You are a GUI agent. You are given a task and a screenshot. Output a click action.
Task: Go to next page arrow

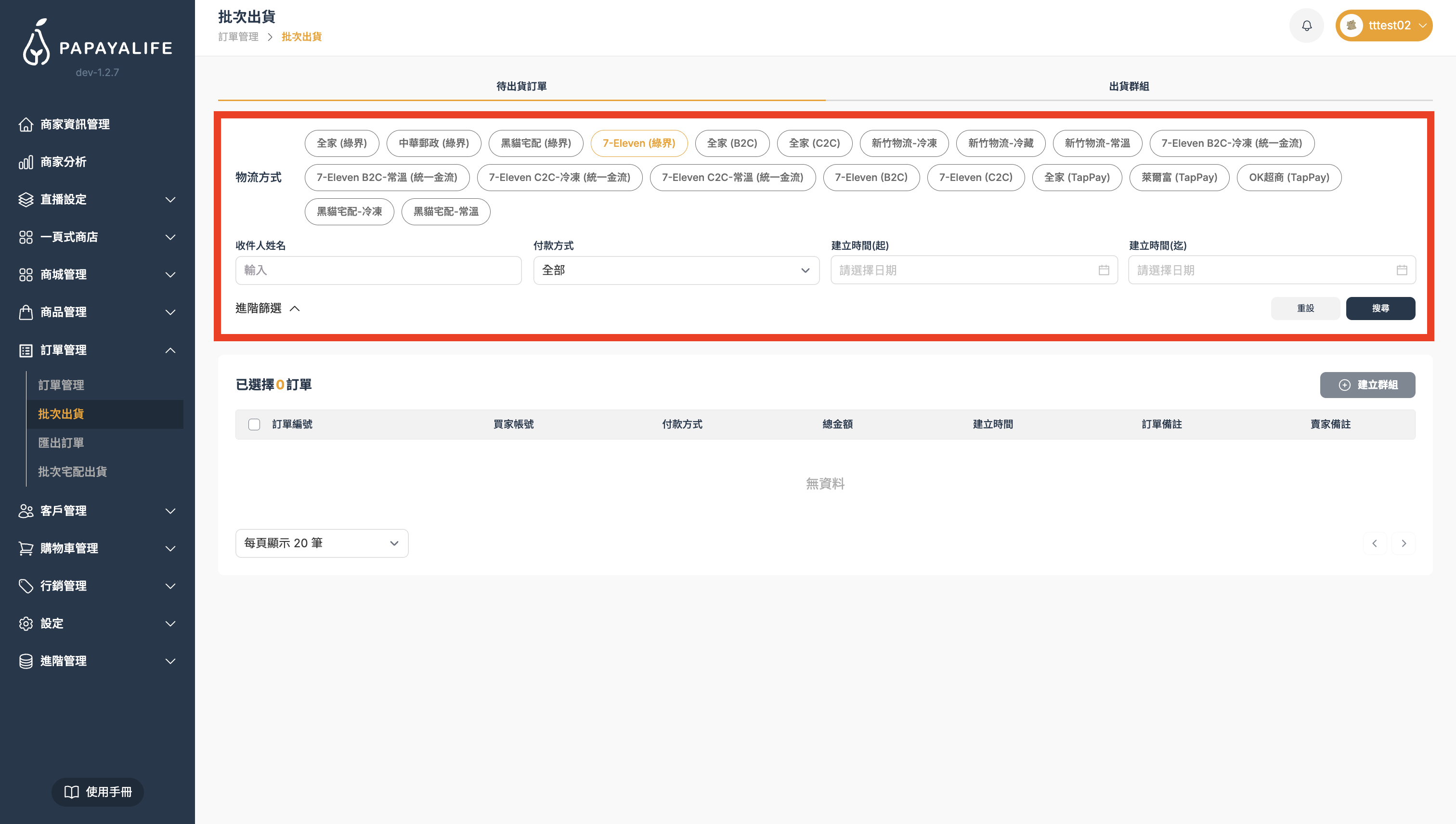coord(1404,543)
